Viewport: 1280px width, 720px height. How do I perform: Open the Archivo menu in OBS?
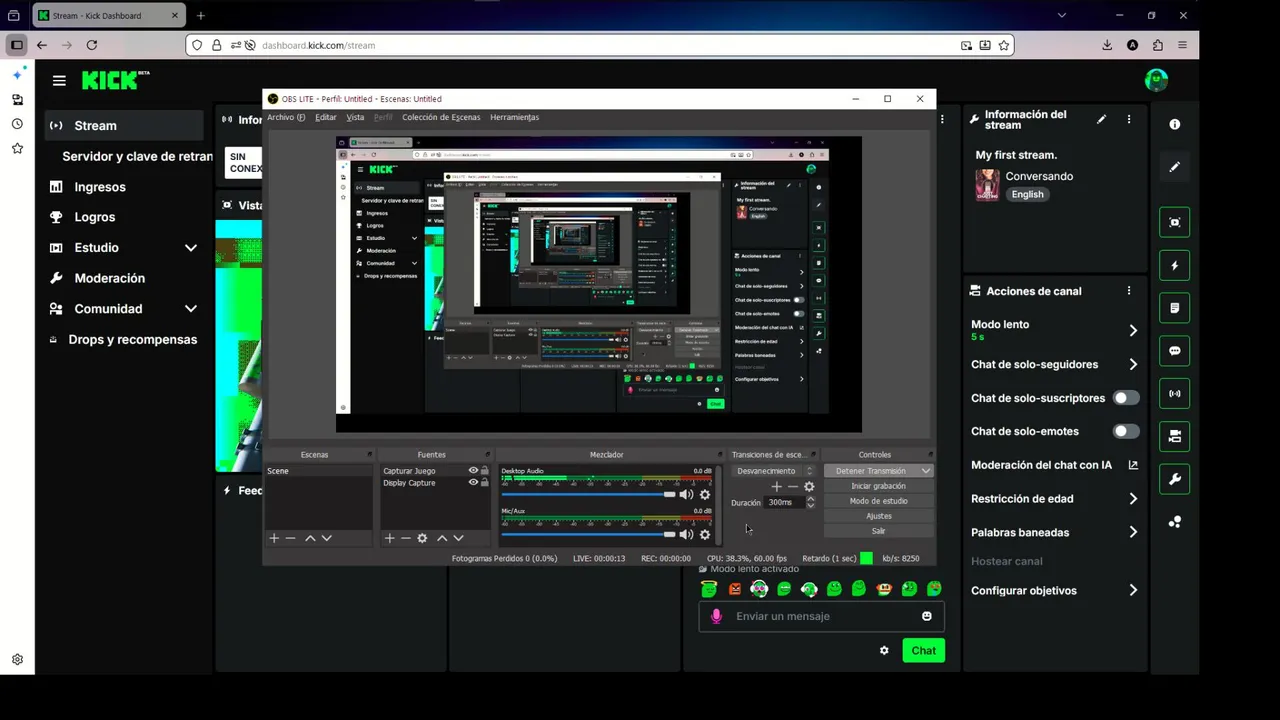[285, 117]
